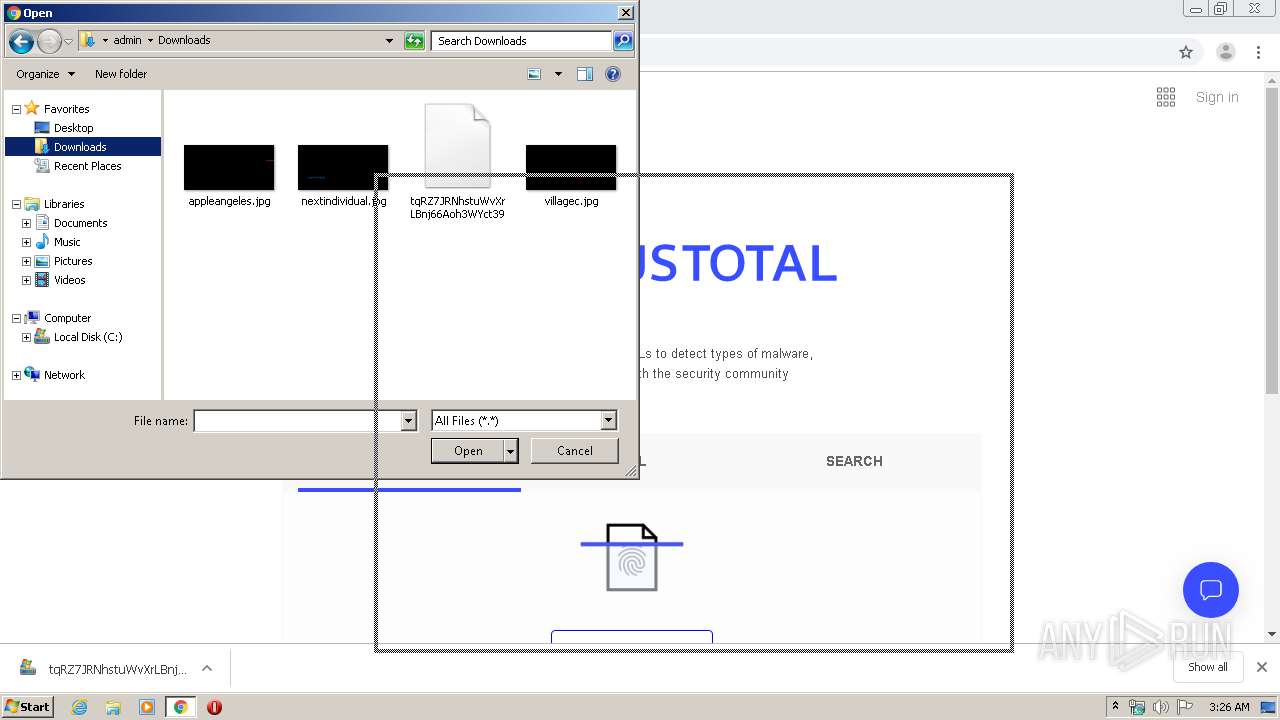The width and height of the screenshot is (1280, 720).
Task: Cancel the Open dialog
Action: tap(575, 451)
